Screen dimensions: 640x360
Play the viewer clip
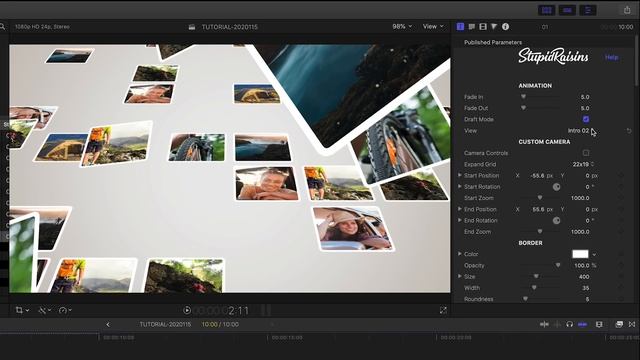coord(187,311)
